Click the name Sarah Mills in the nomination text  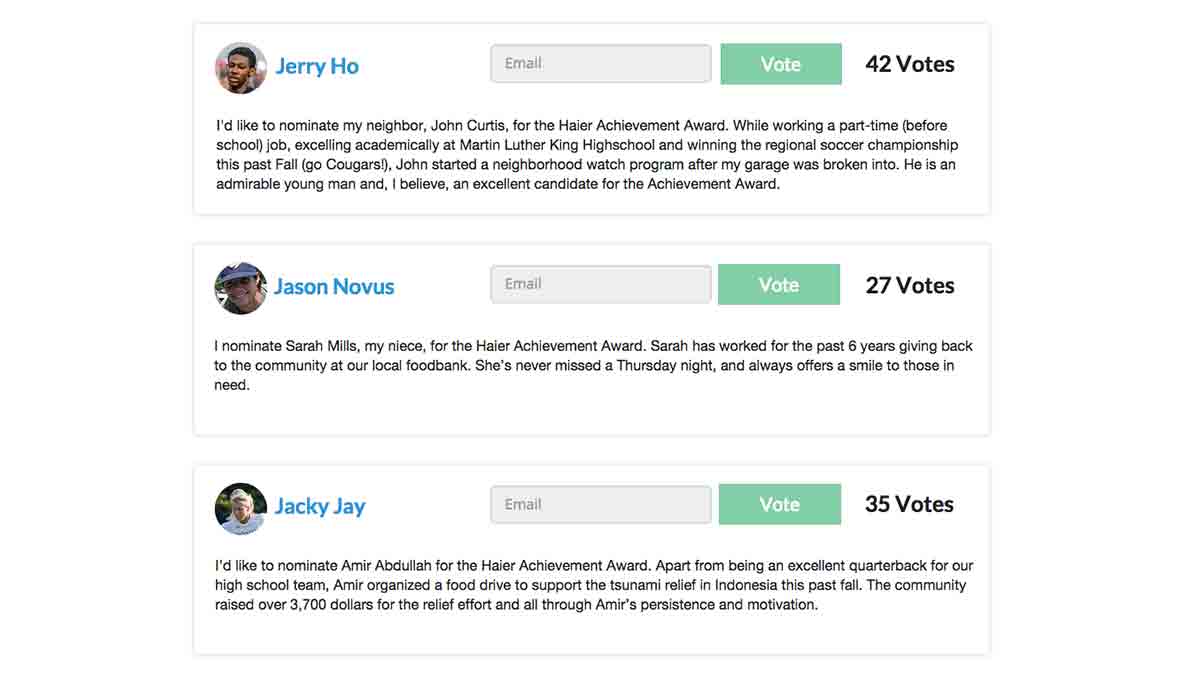(x=323, y=346)
